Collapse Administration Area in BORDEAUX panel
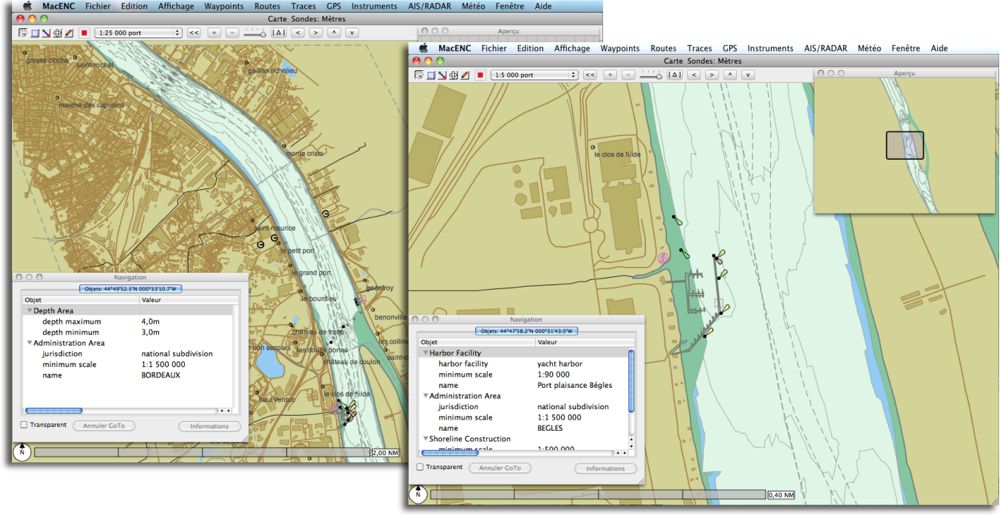This screenshot has width=1000, height=515. pyautogui.click(x=29, y=343)
